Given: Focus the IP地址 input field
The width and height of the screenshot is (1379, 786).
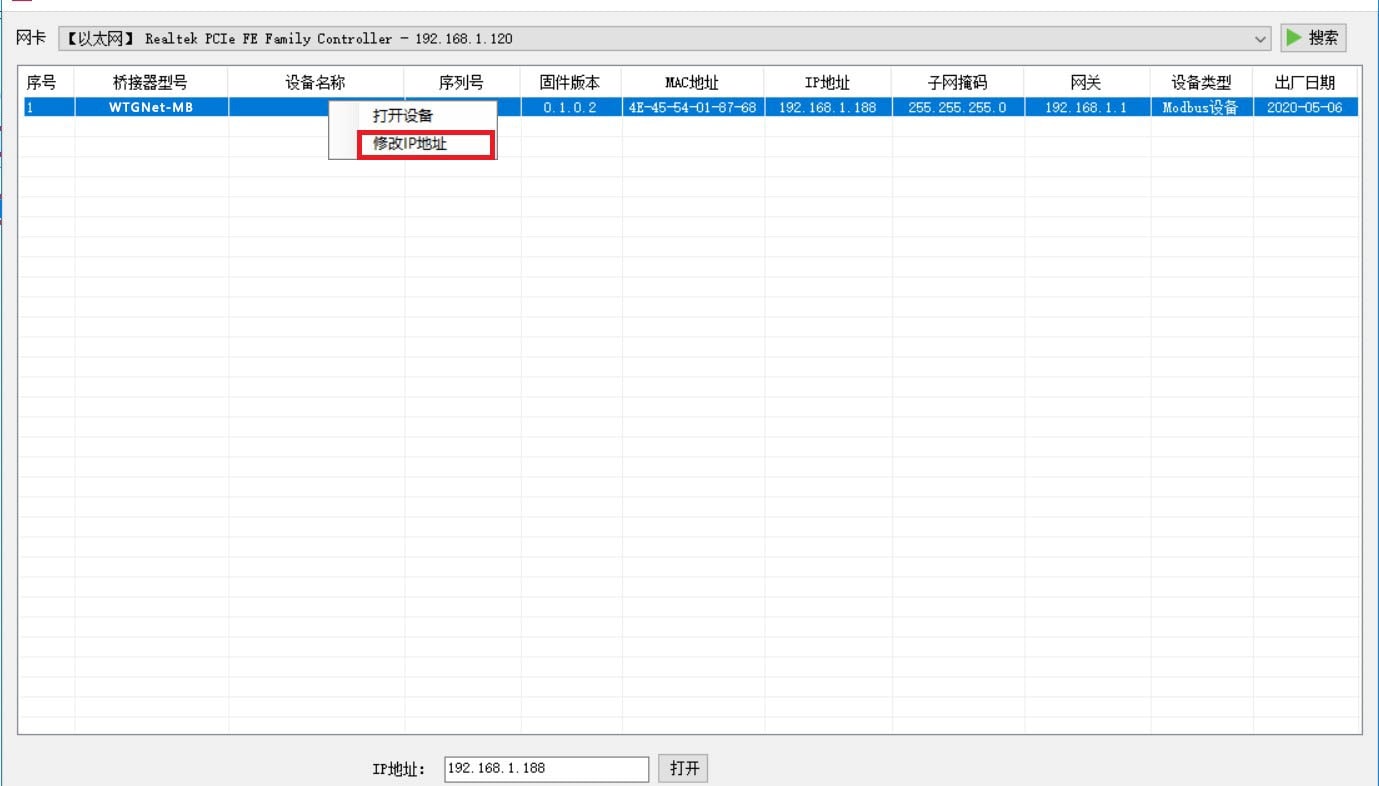Looking at the screenshot, I should pos(546,768).
